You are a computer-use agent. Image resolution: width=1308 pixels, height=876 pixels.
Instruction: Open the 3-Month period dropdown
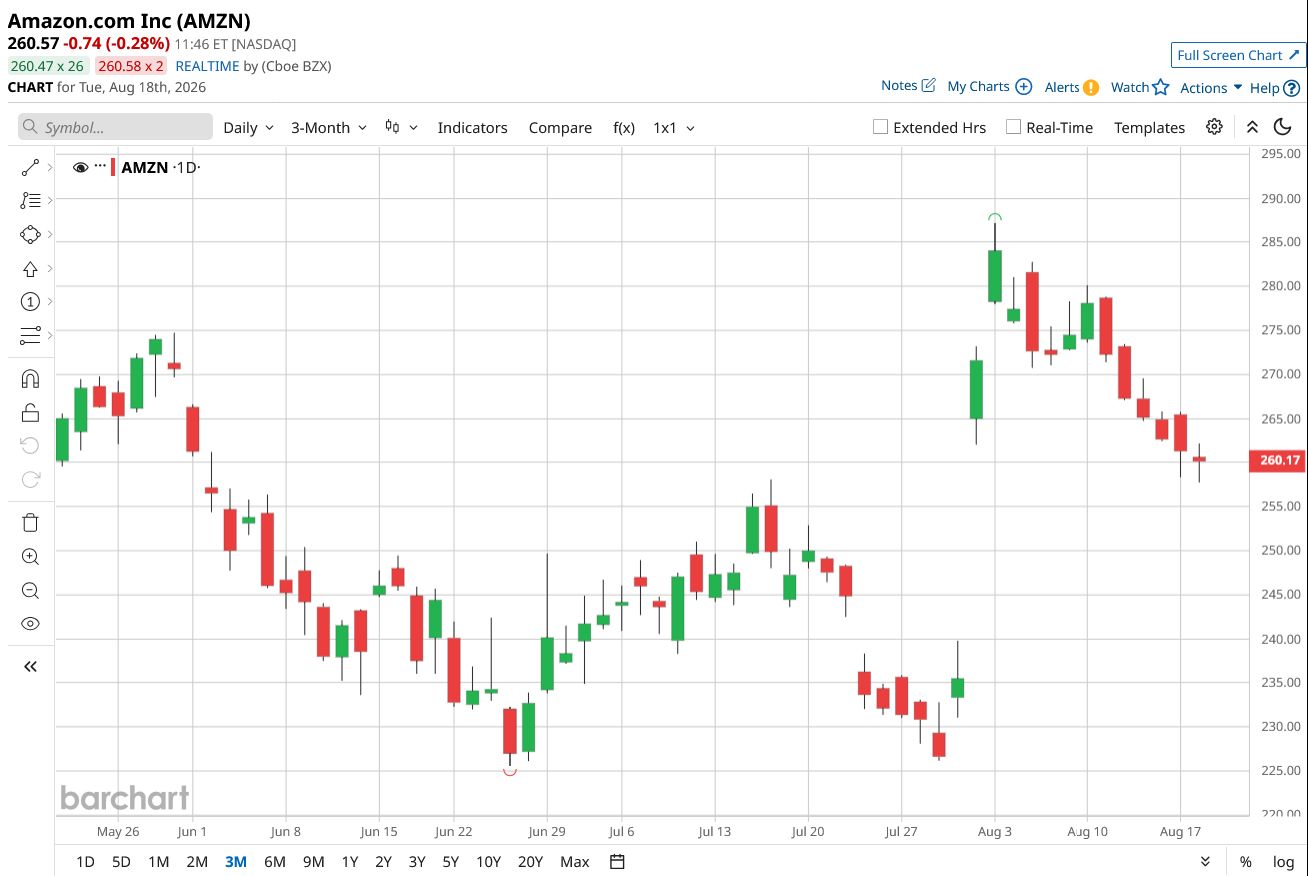click(x=329, y=128)
